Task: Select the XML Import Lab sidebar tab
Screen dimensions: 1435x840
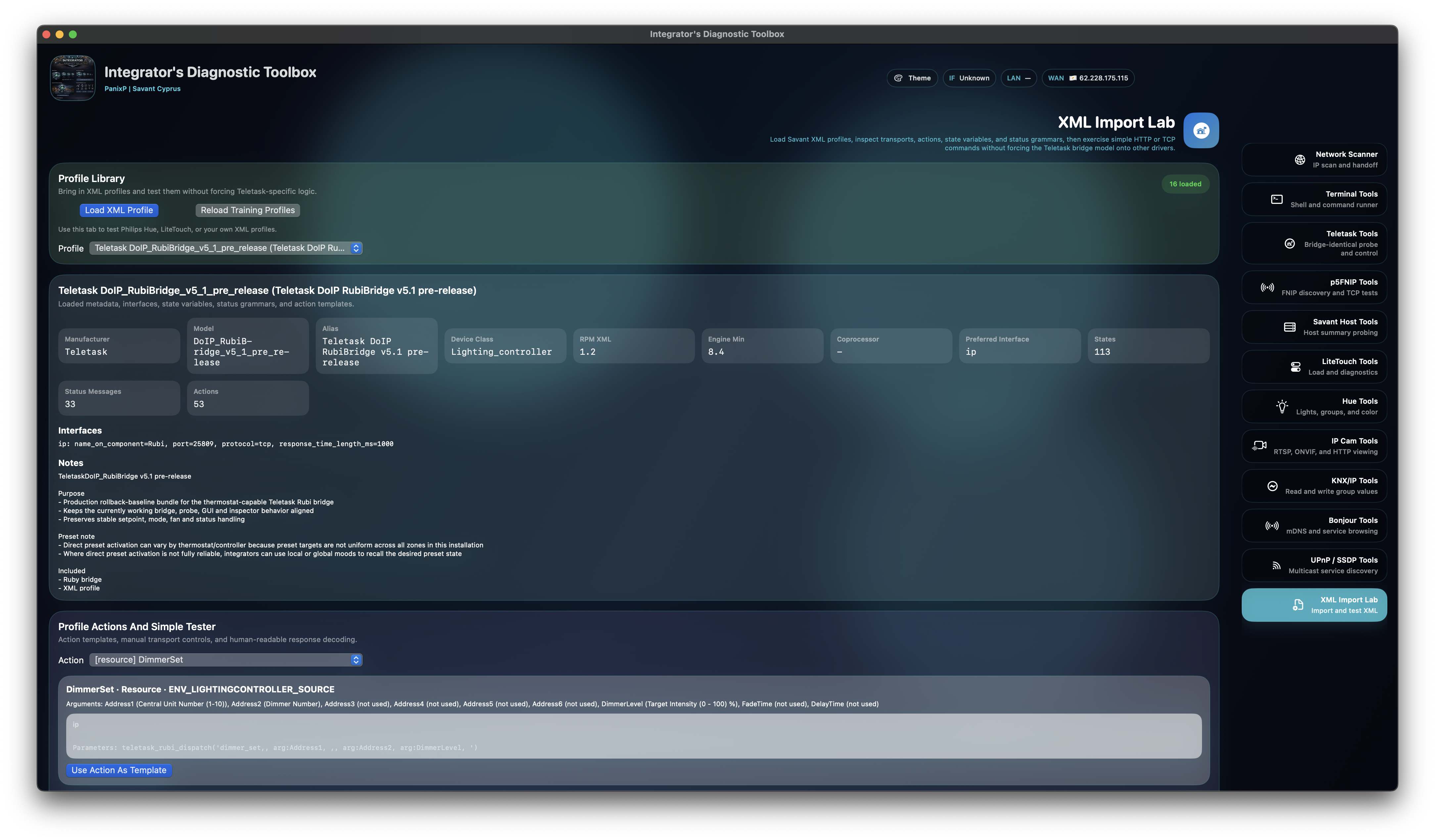Action: [1314, 605]
